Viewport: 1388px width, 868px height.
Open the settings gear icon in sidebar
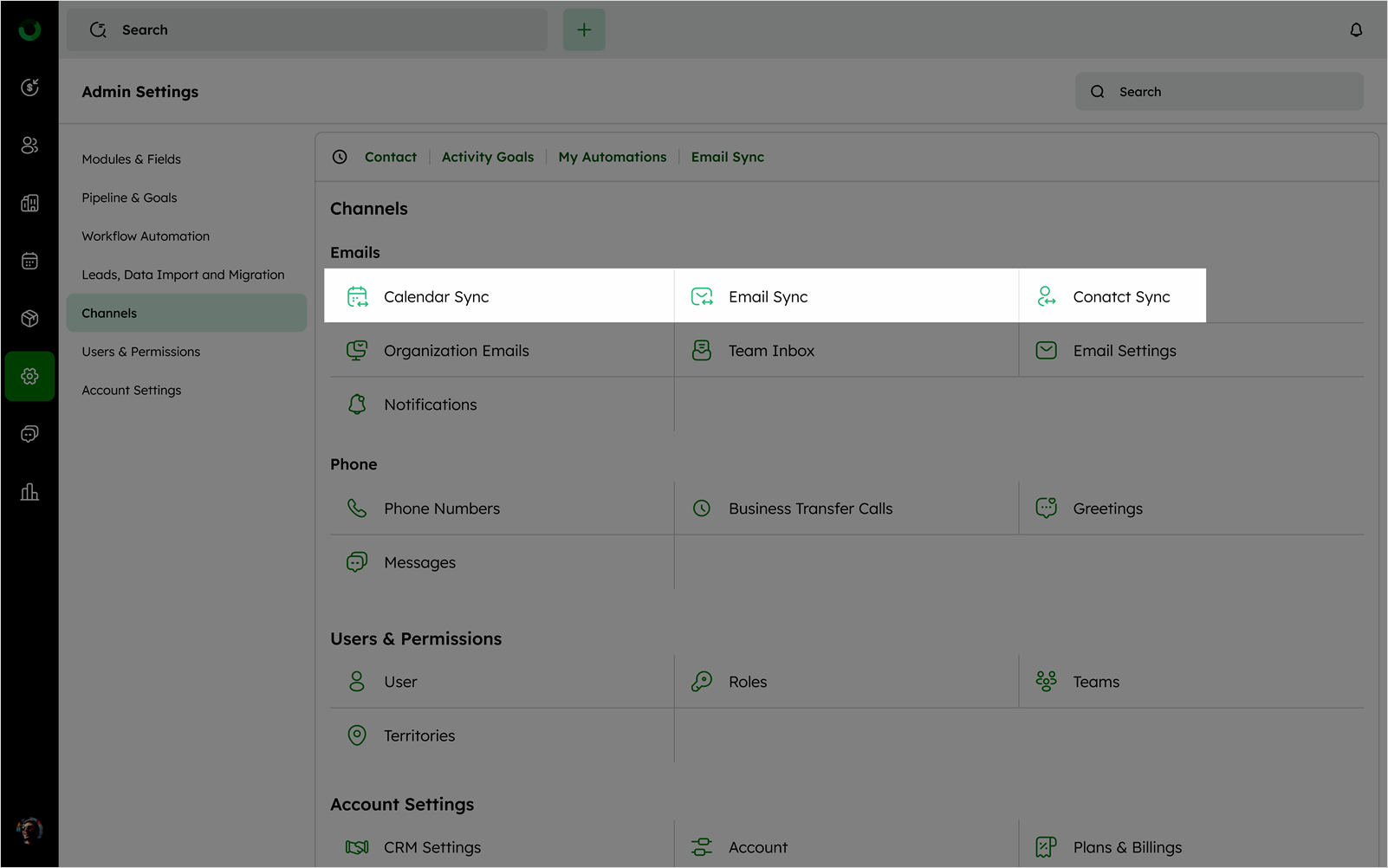point(29,376)
